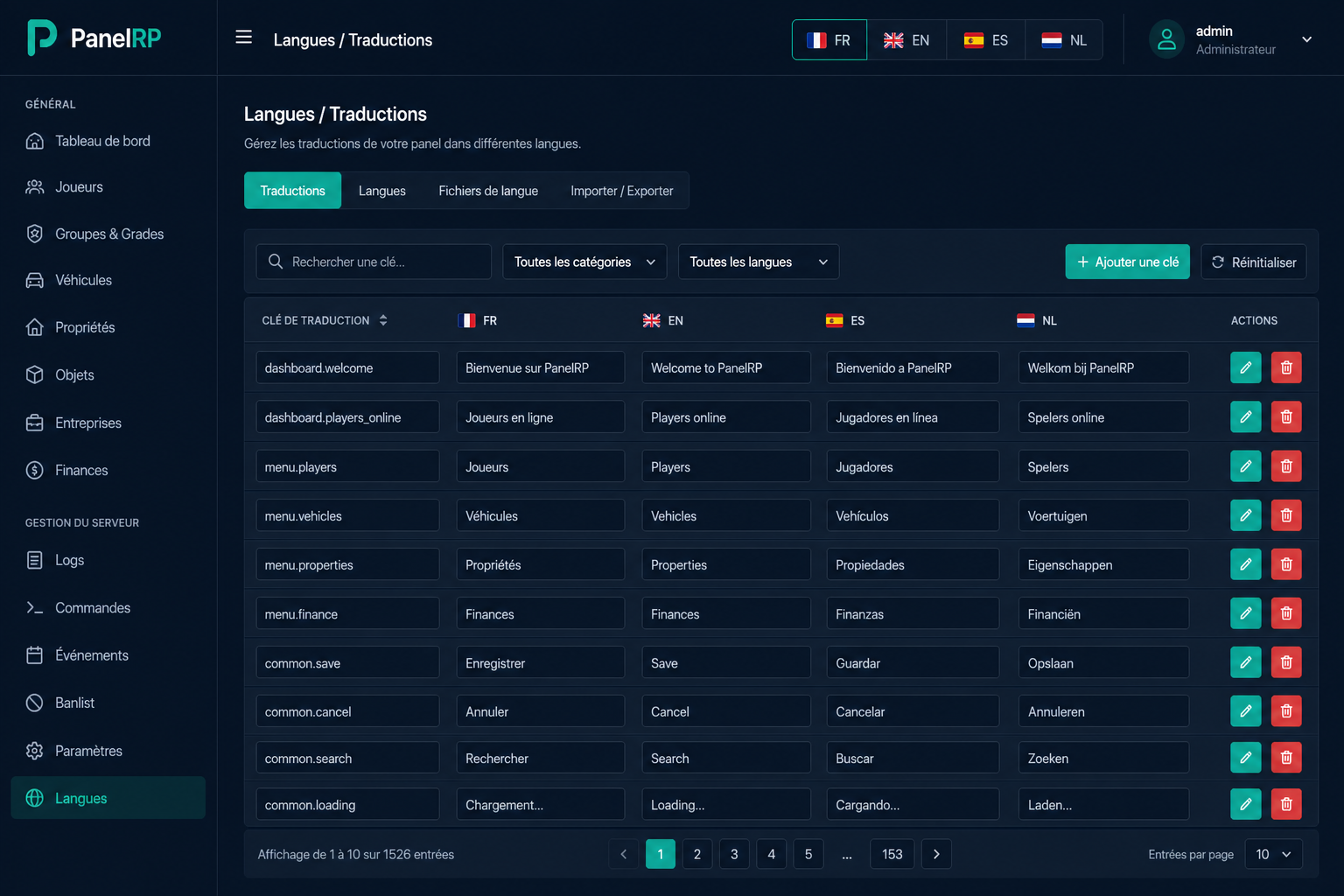Delete the menu.vehicles translation row

coord(1286,515)
